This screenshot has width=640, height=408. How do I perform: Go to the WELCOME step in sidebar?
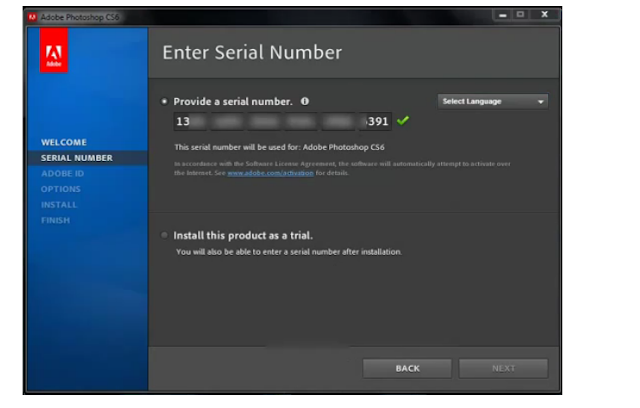coord(64,142)
